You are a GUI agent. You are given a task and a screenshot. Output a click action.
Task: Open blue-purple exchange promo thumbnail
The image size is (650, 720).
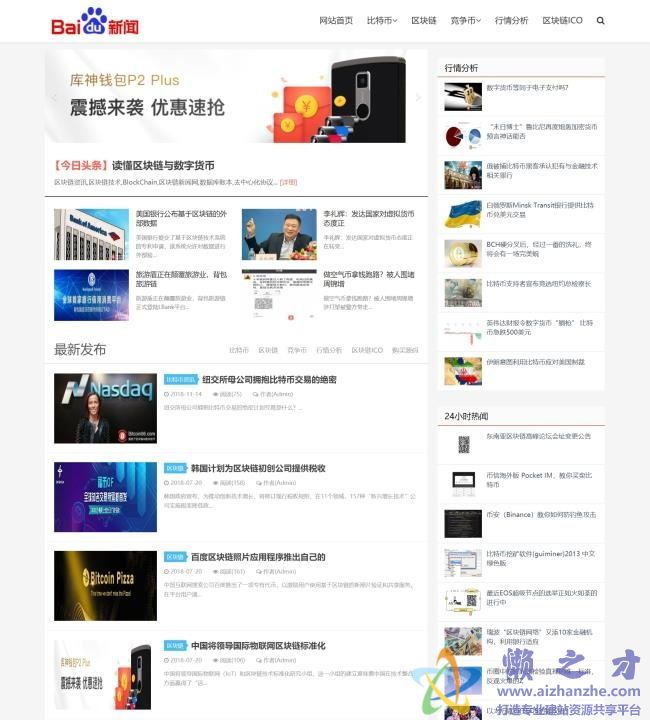click(105, 497)
